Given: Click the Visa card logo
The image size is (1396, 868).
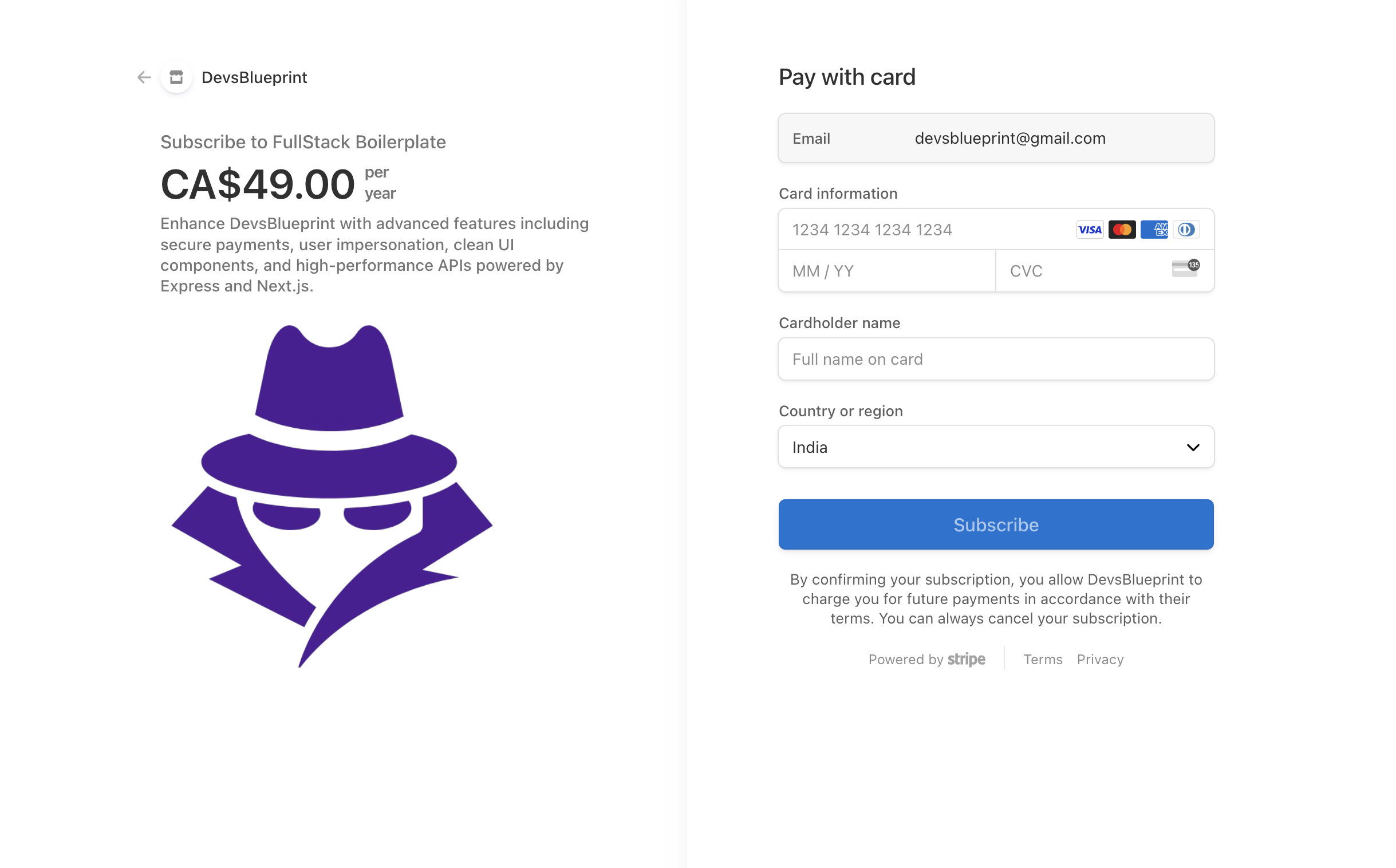Looking at the screenshot, I should tap(1090, 230).
